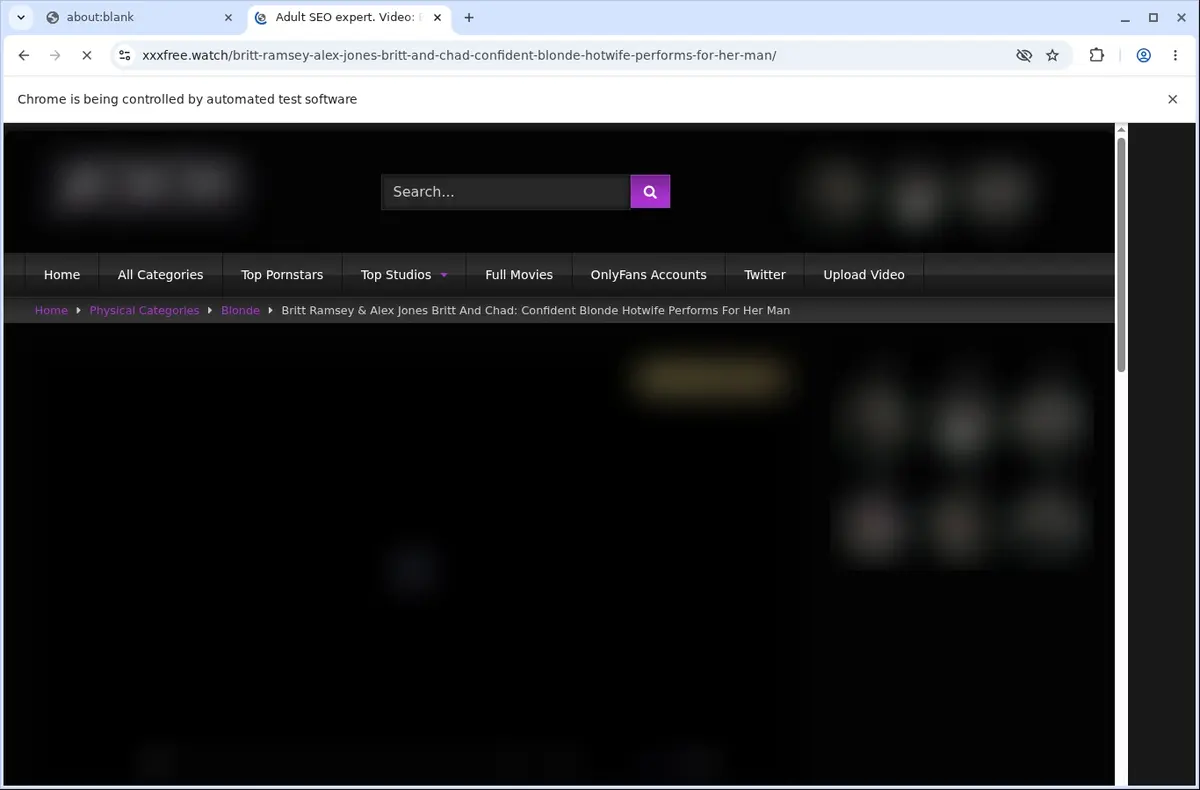Open the Home menu item
The width and height of the screenshot is (1200, 790).
tap(62, 275)
